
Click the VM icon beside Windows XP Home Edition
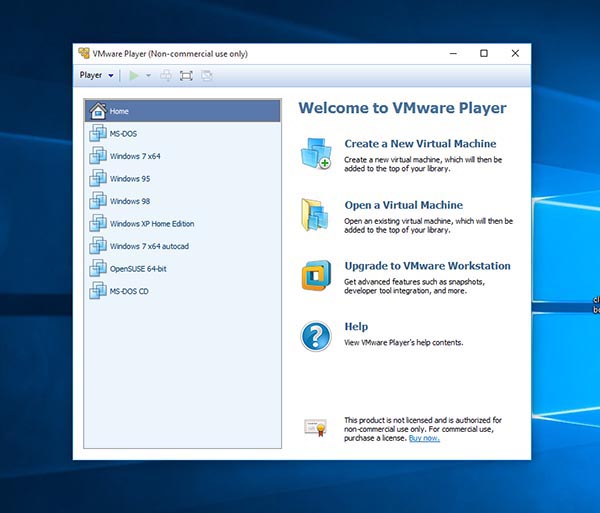[98, 223]
